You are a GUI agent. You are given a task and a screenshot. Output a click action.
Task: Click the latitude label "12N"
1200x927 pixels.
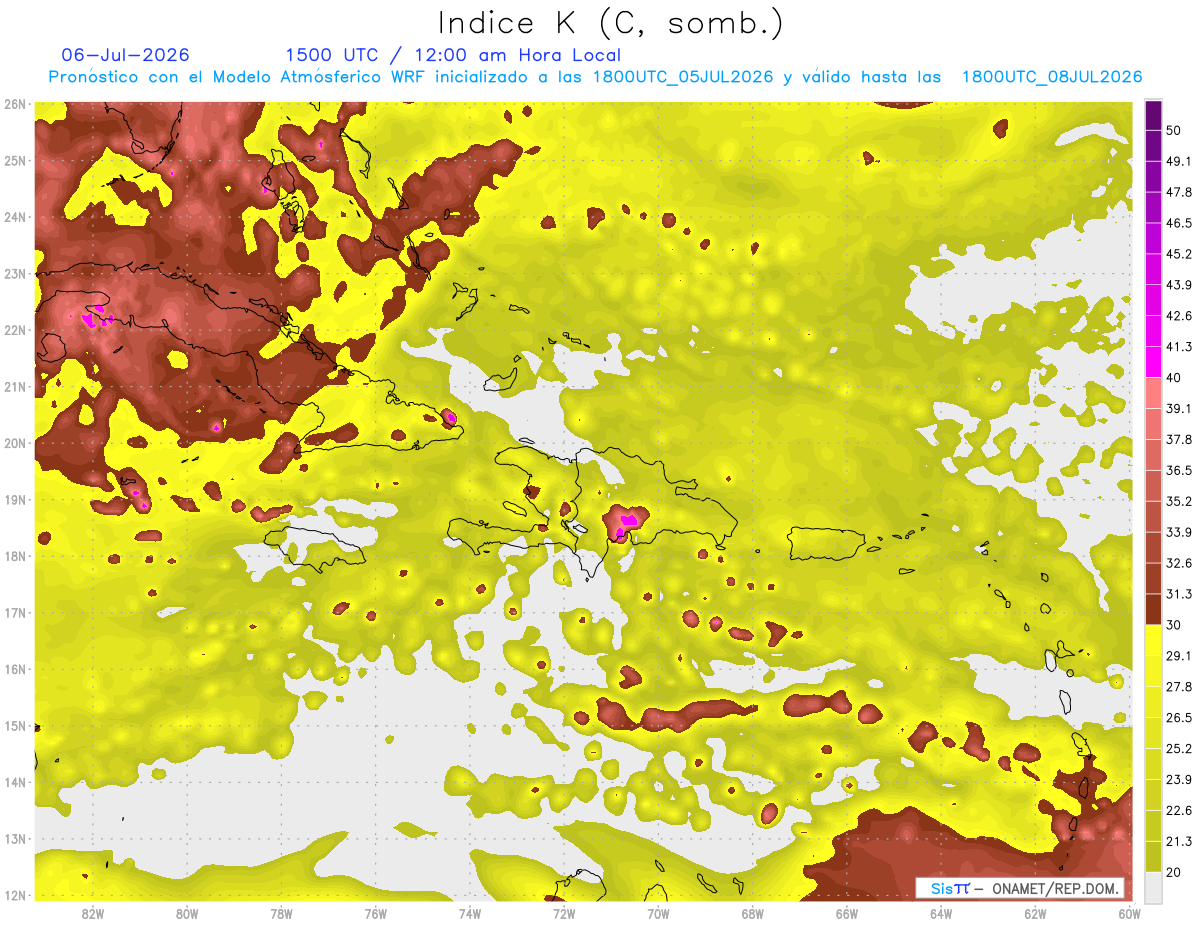15,895
